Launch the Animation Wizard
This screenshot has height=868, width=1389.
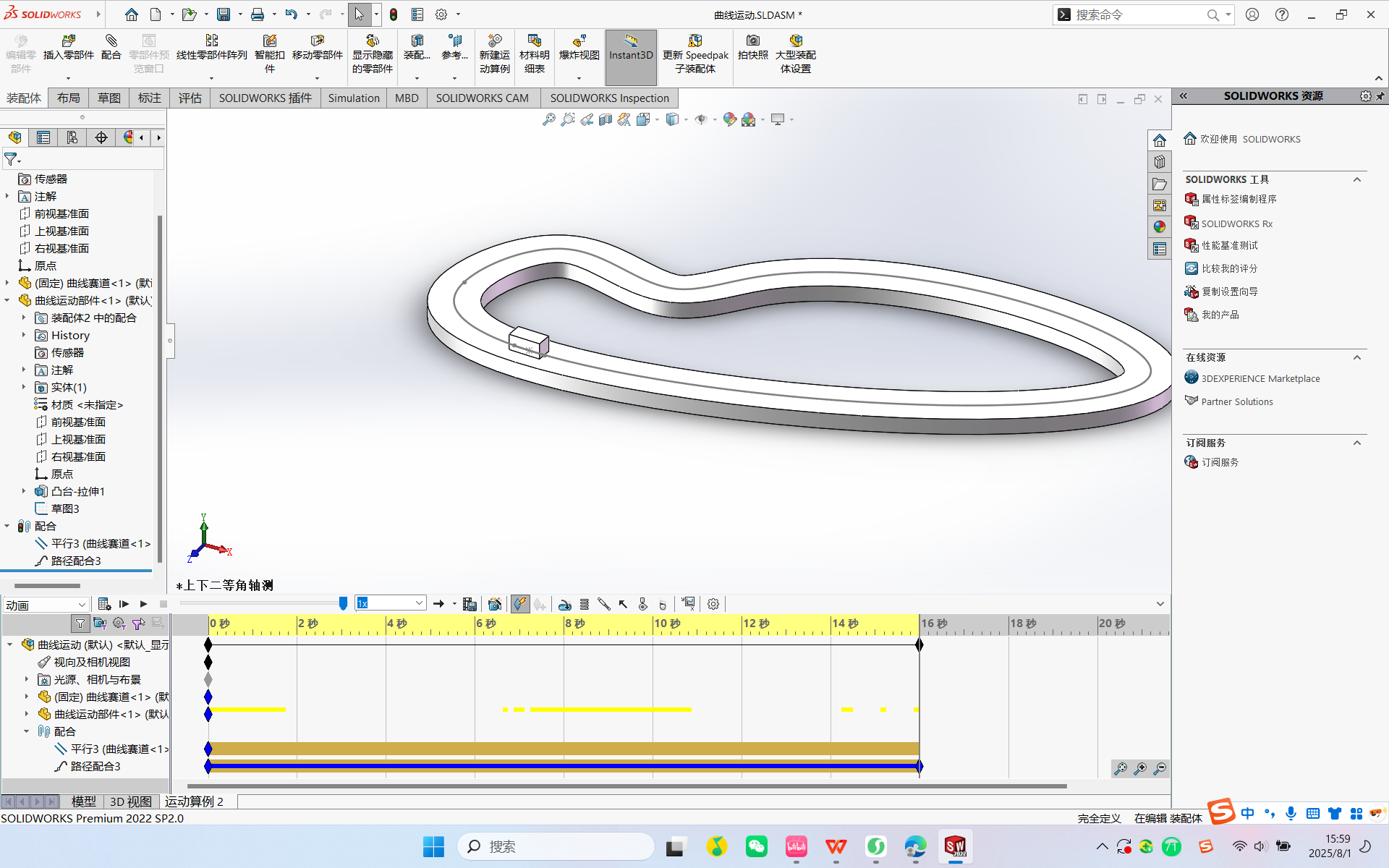coord(496,604)
